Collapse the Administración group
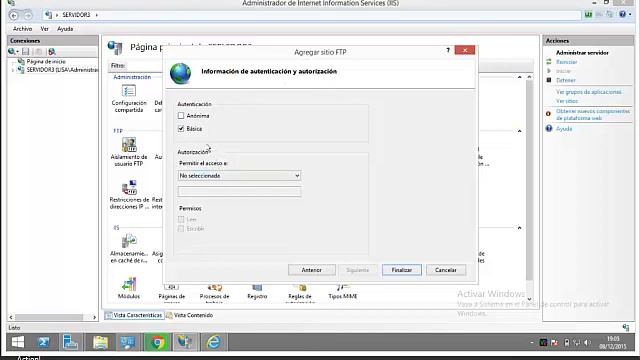This screenshot has width=640, height=360. 519,77
